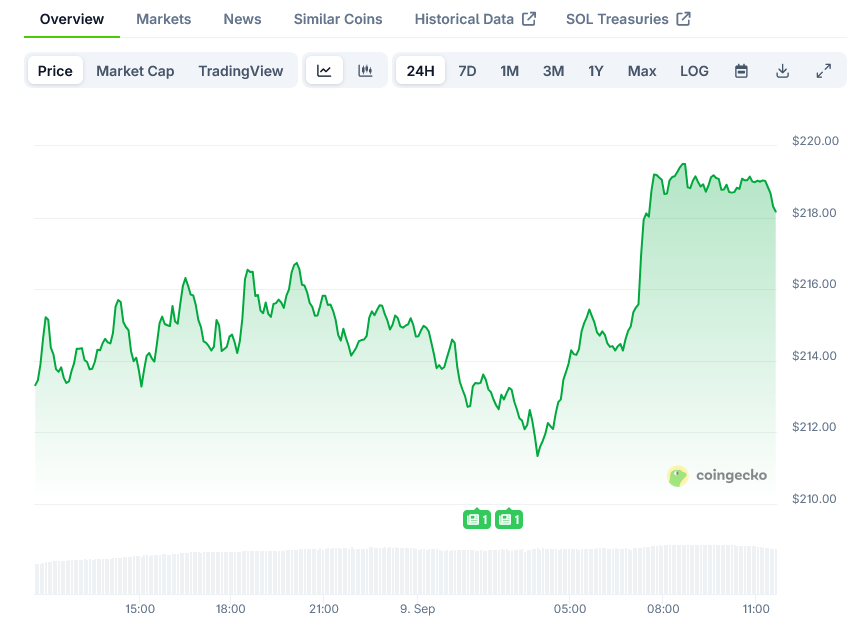Switch to line chart view icon
The width and height of the screenshot is (847, 634).
click(324, 71)
